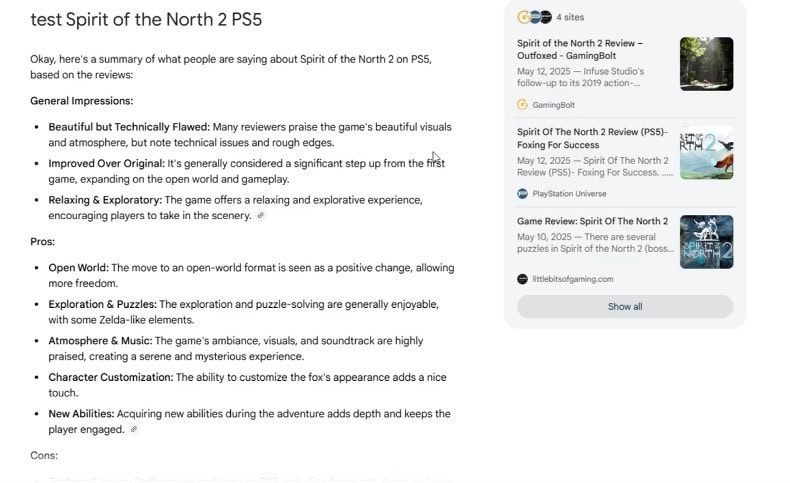The image size is (790, 483).
Task: Click the PlayStation Universe fox thumbnail
Action: pyautogui.click(x=706, y=153)
